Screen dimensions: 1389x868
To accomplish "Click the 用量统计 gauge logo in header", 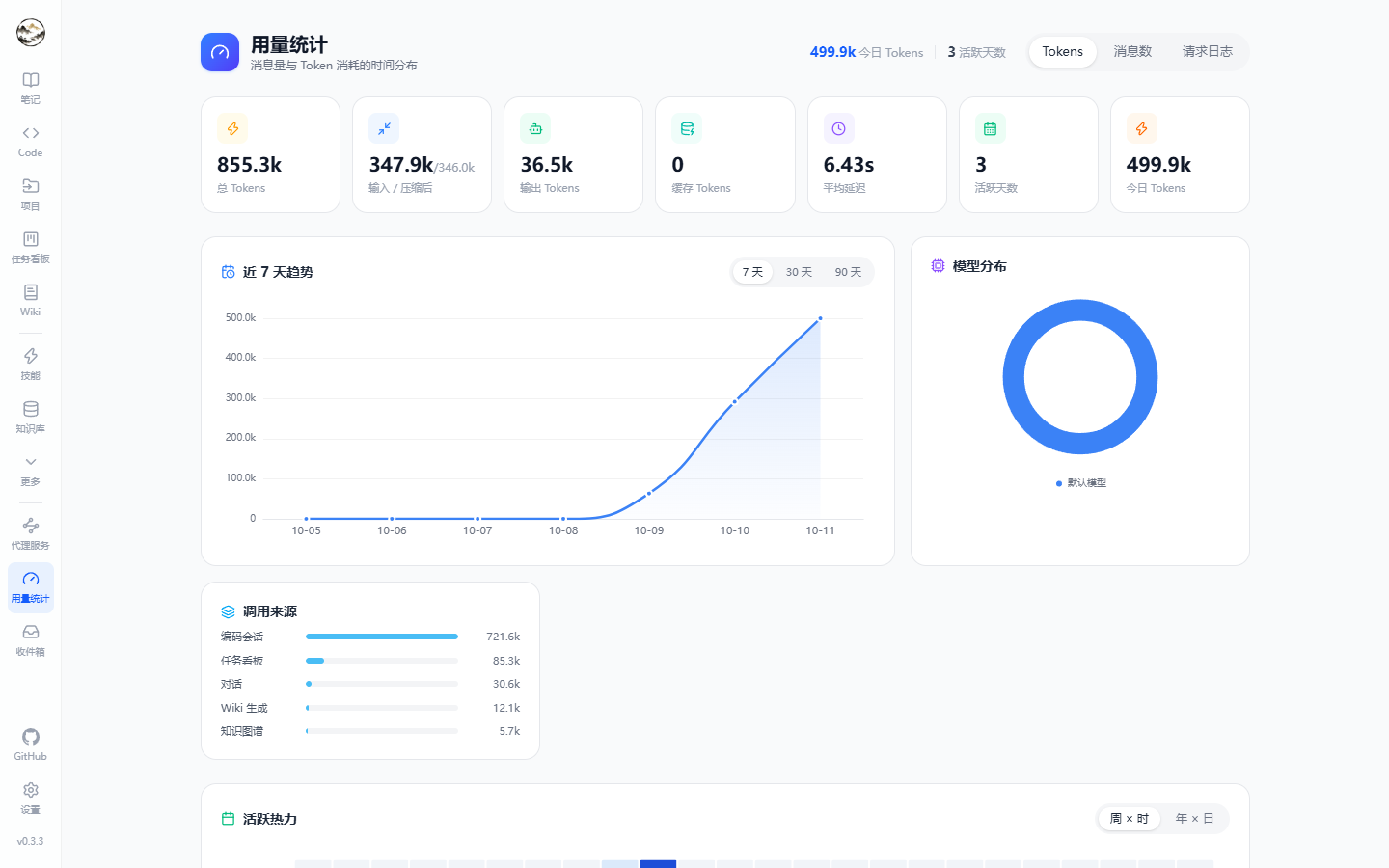I will click(x=220, y=52).
